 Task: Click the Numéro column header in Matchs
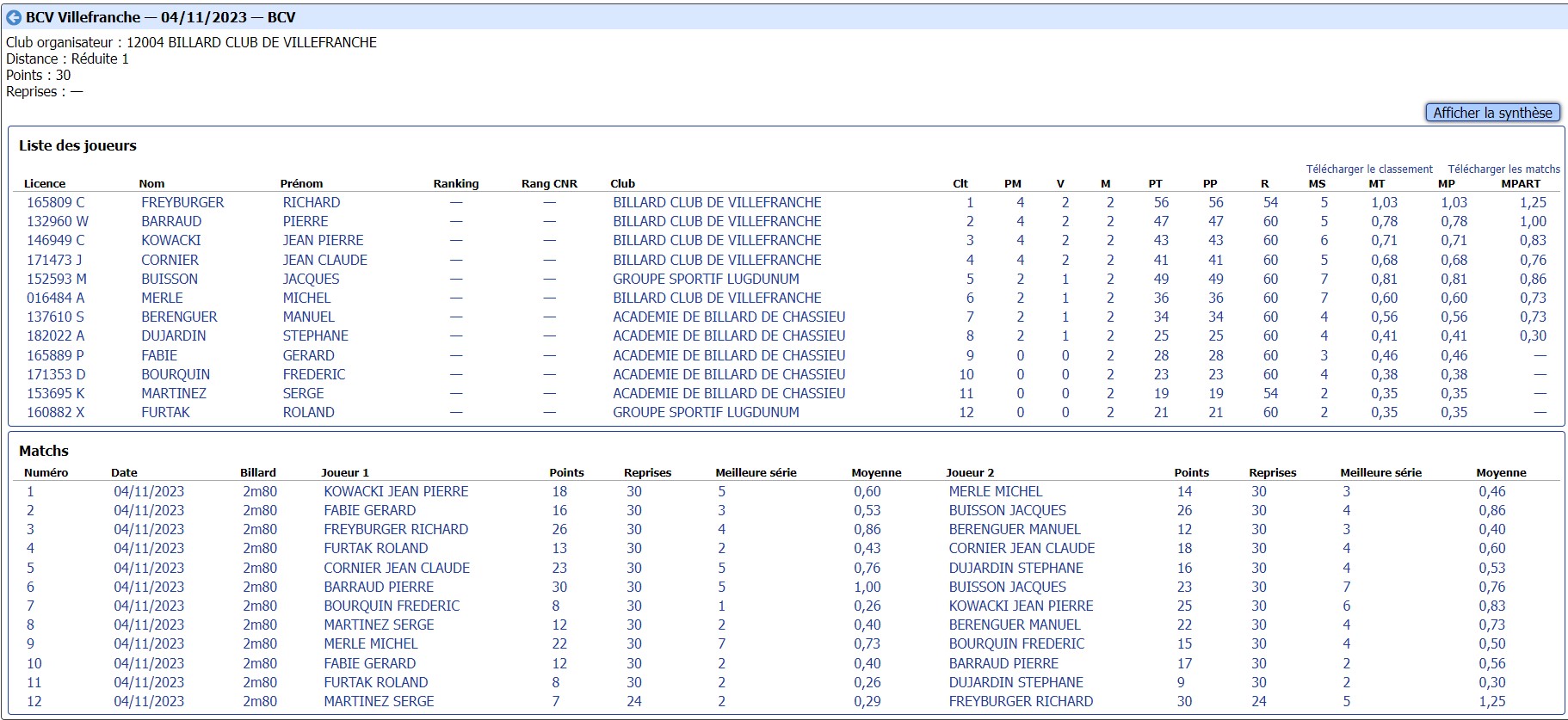tap(46, 472)
